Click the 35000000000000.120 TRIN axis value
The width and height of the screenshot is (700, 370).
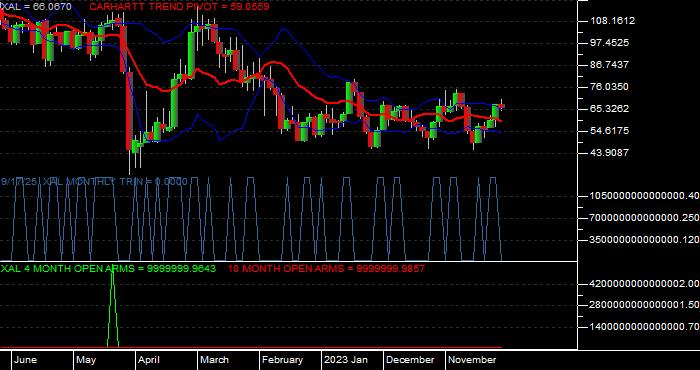pyautogui.click(x=644, y=240)
